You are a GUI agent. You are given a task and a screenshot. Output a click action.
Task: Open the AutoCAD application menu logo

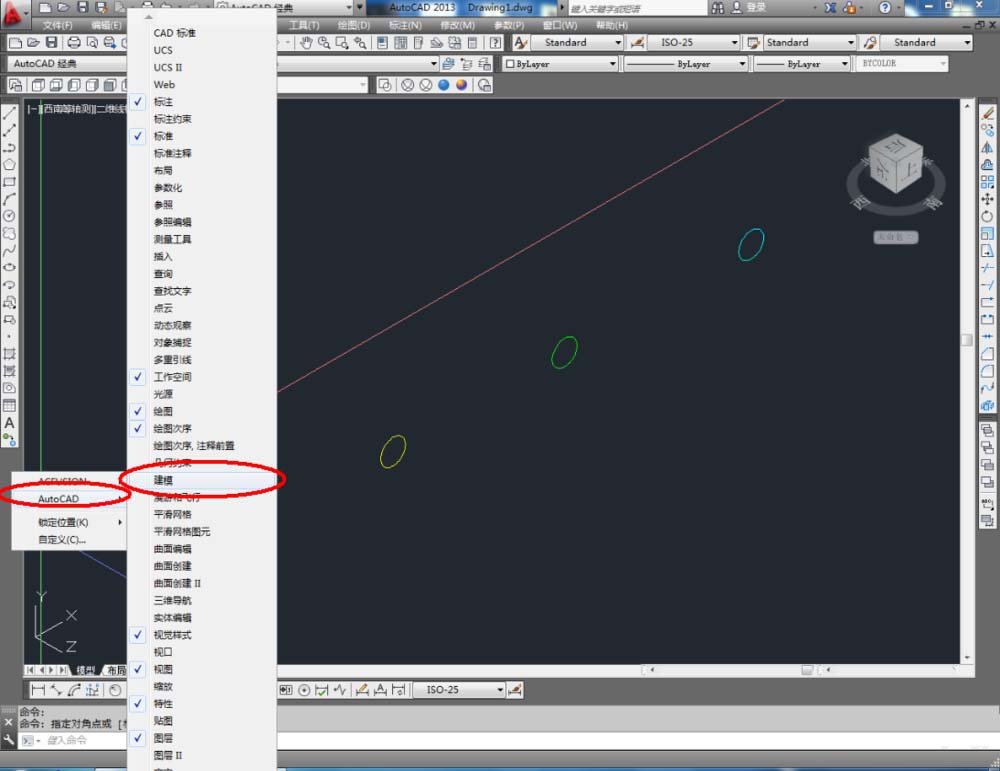click(13, 14)
